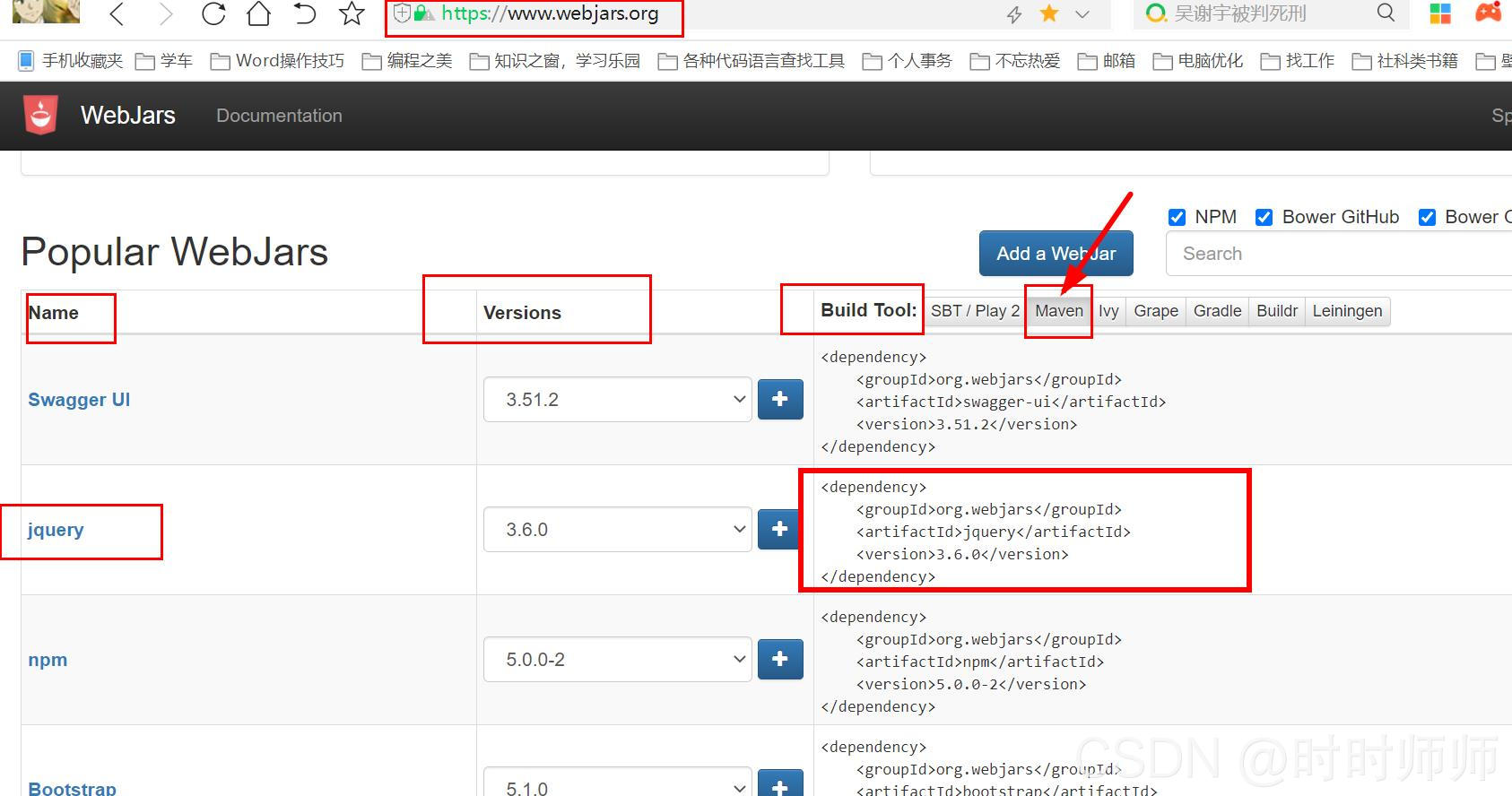Viewport: 1512px width, 796px height.
Task: Select the Ivy build tool tab
Action: click(1108, 311)
